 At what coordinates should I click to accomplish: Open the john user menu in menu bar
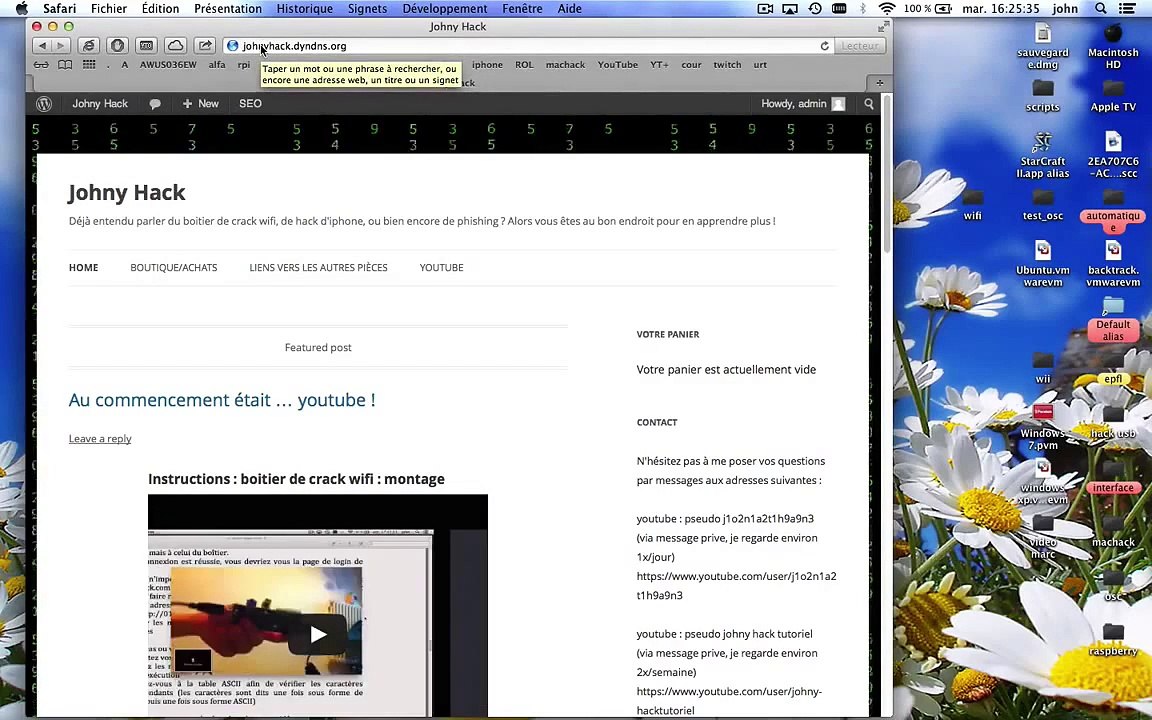[x=1065, y=8]
